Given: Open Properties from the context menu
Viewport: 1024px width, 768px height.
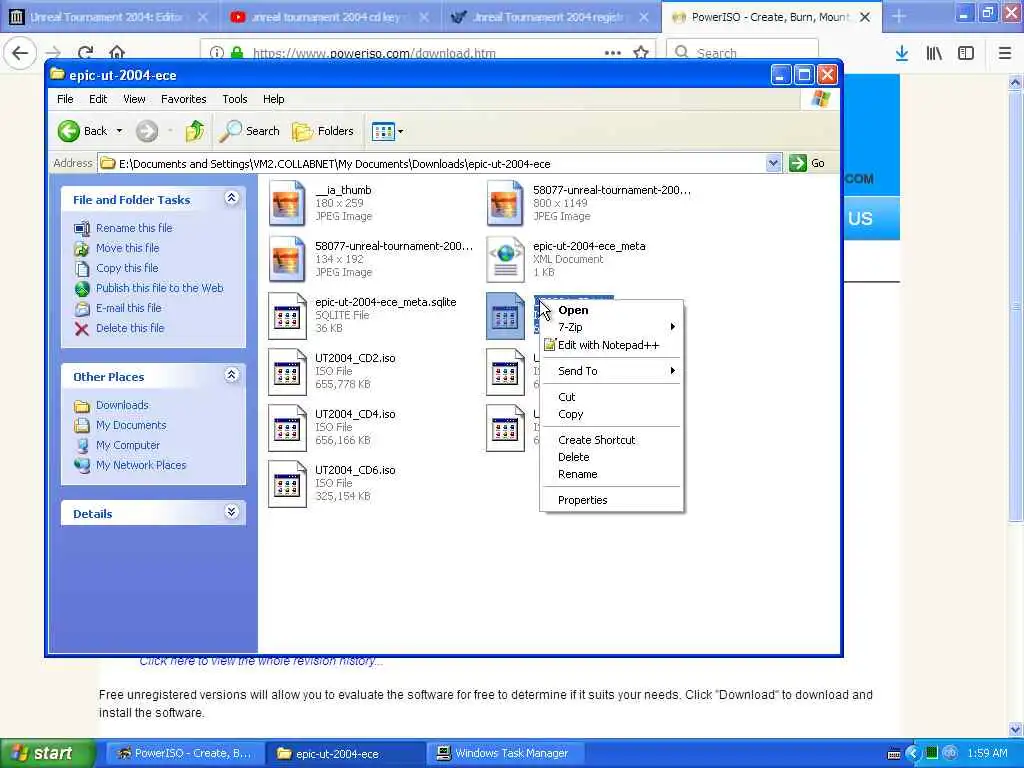Looking at the screenshot, I should pyautogui.click(x=612, y=500).
